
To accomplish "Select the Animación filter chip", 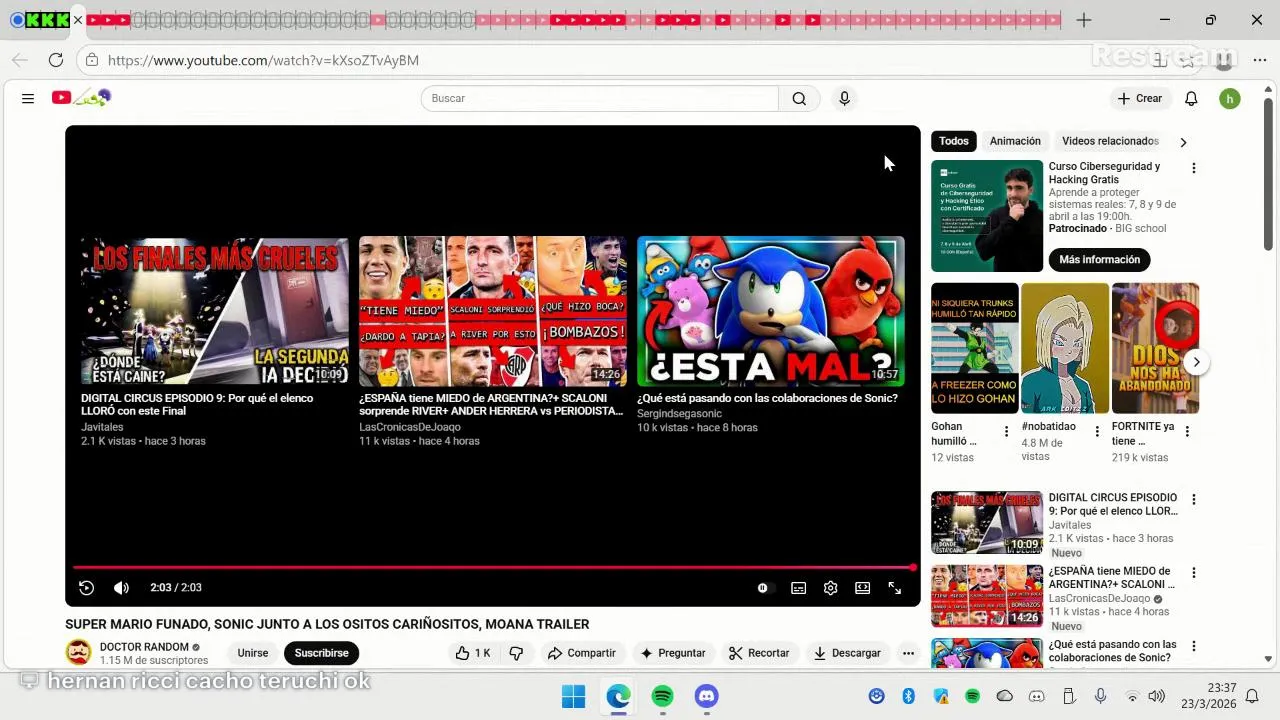I will click(1015, 141).
